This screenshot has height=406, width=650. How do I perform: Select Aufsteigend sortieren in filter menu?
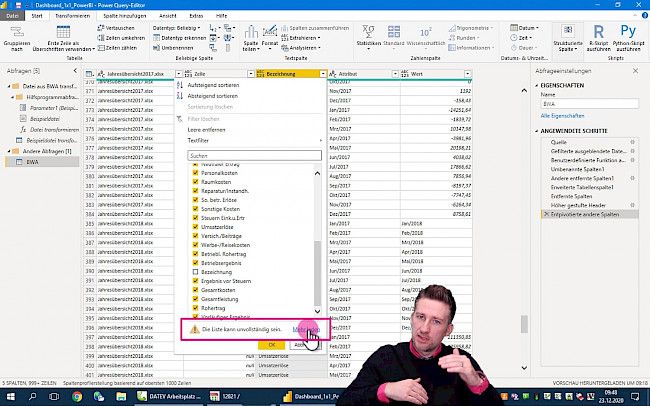pyautogui.click(x=215, y=86)
